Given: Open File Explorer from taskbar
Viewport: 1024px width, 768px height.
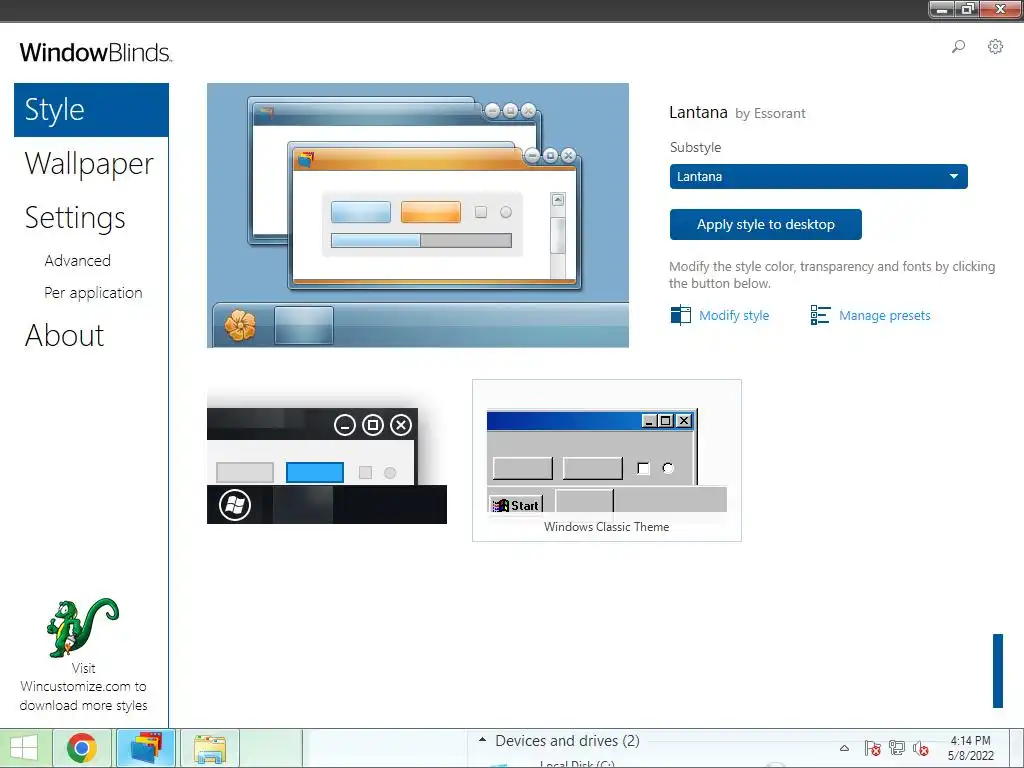Looking at the screenshot, I should pos(210,748).
